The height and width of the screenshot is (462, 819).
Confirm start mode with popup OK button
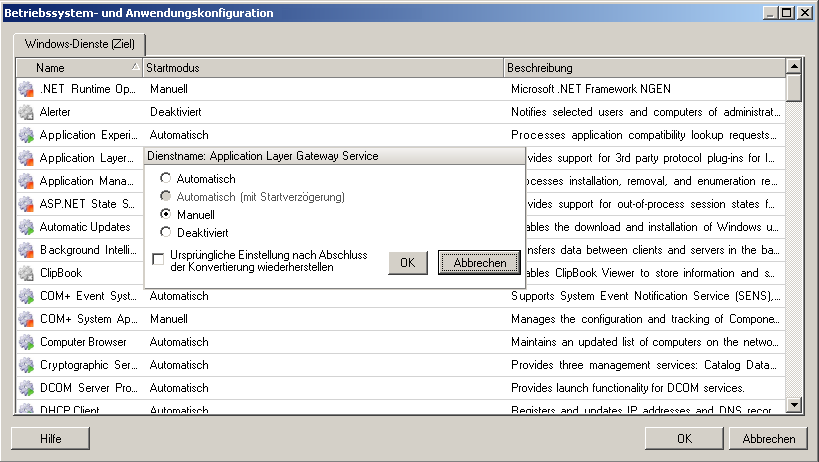[407, 263]
